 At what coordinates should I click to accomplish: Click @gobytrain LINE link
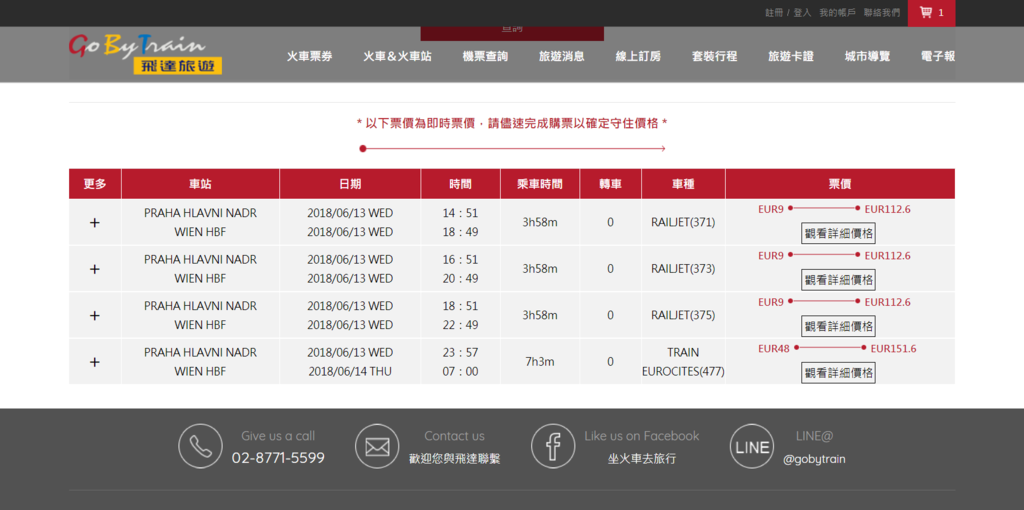click(x=814, y=459)
